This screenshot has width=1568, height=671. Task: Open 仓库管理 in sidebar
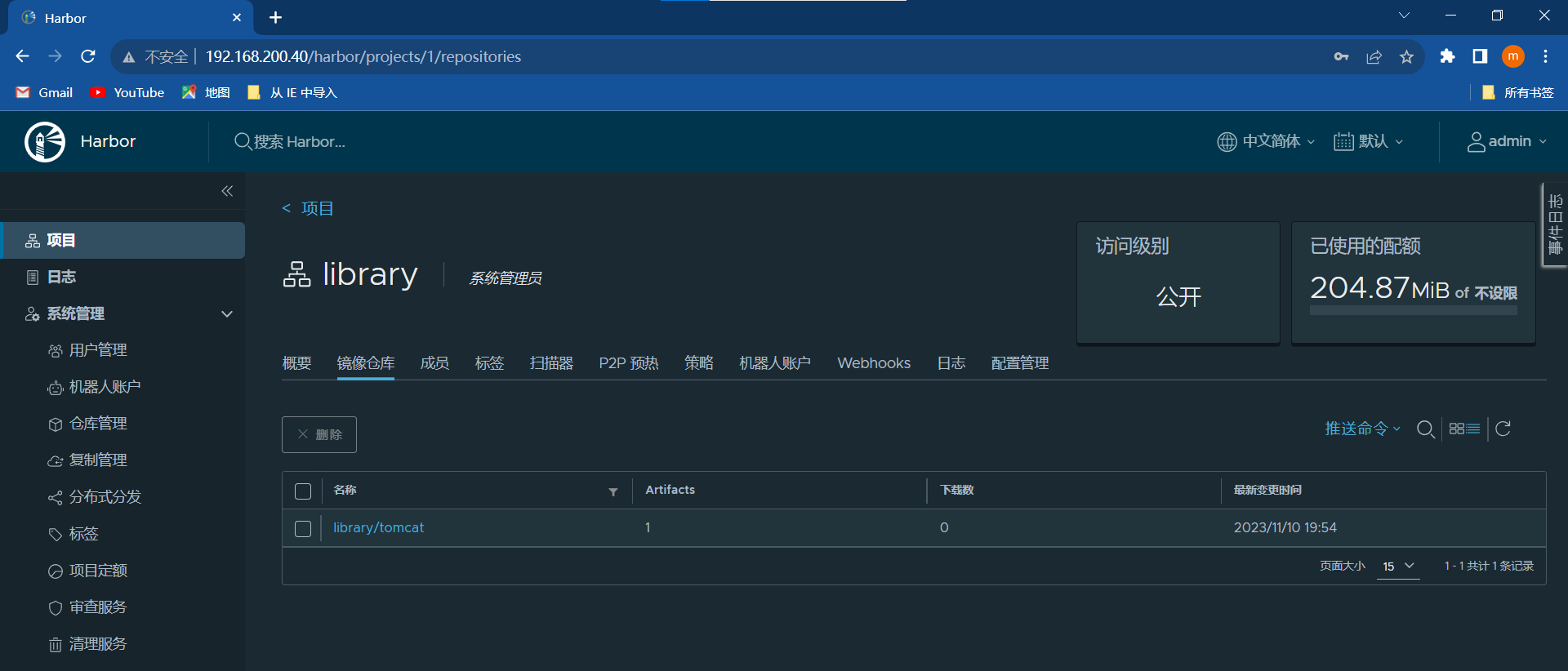(98, 424)
